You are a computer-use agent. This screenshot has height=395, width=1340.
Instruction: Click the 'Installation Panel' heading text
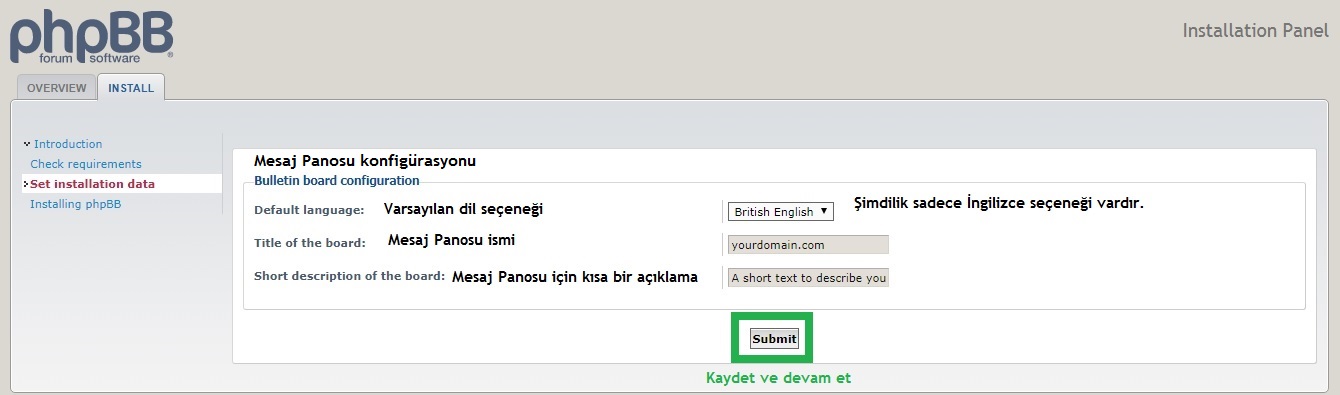(1256, 30)
